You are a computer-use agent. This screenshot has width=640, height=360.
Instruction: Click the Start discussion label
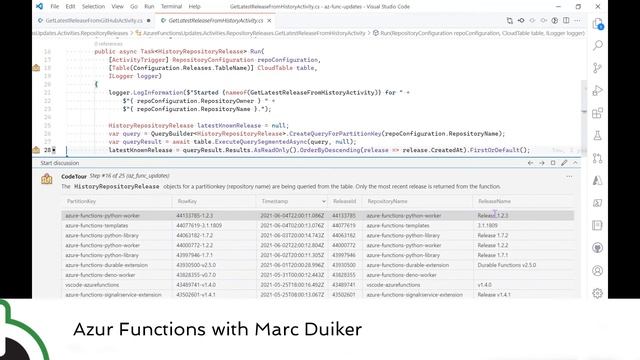coord(60,163)
